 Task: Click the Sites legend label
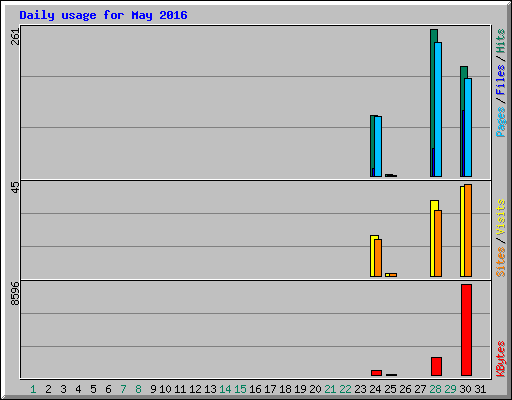[x=501, y=262]
